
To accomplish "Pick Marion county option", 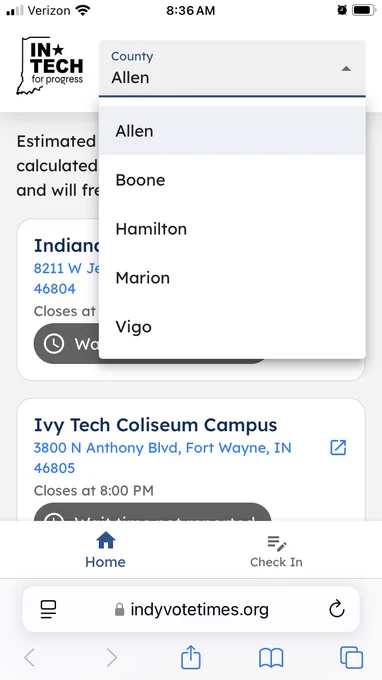I will [232, 278].
